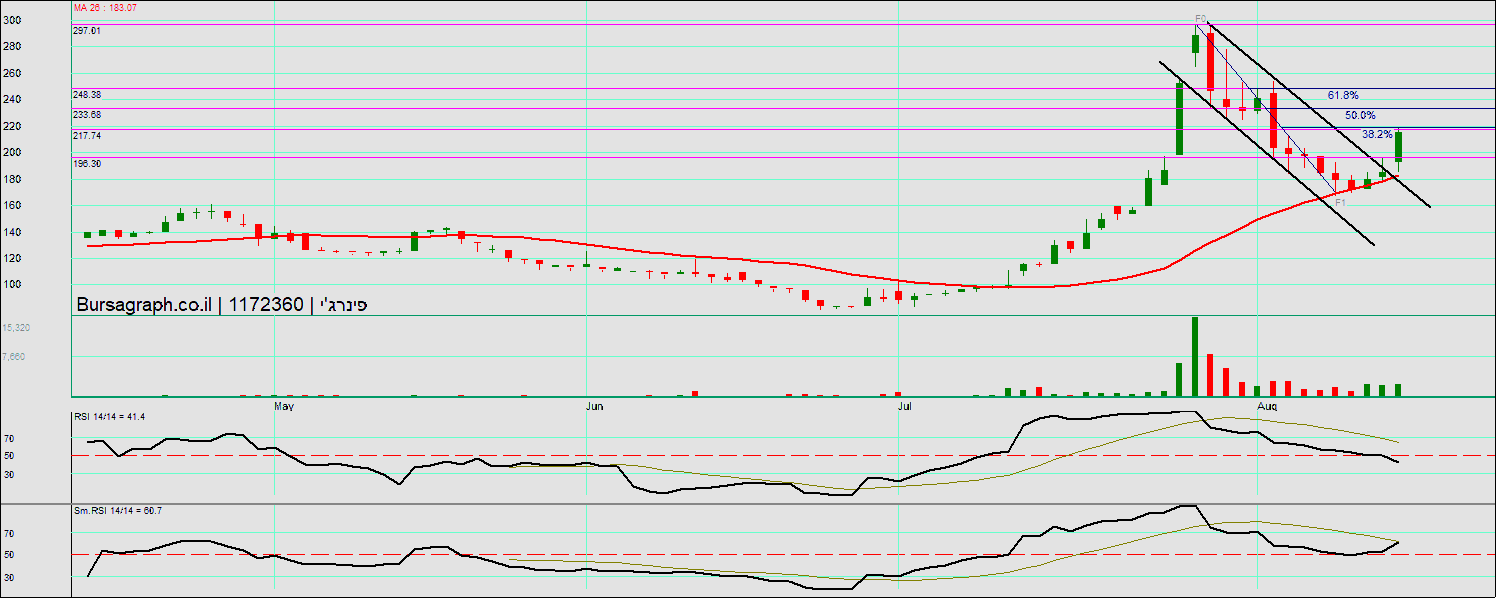The width and height of the screenshot is (1496, 598).
Task: Select the Jun label on the time axis
Action: [x=594, y=407]
